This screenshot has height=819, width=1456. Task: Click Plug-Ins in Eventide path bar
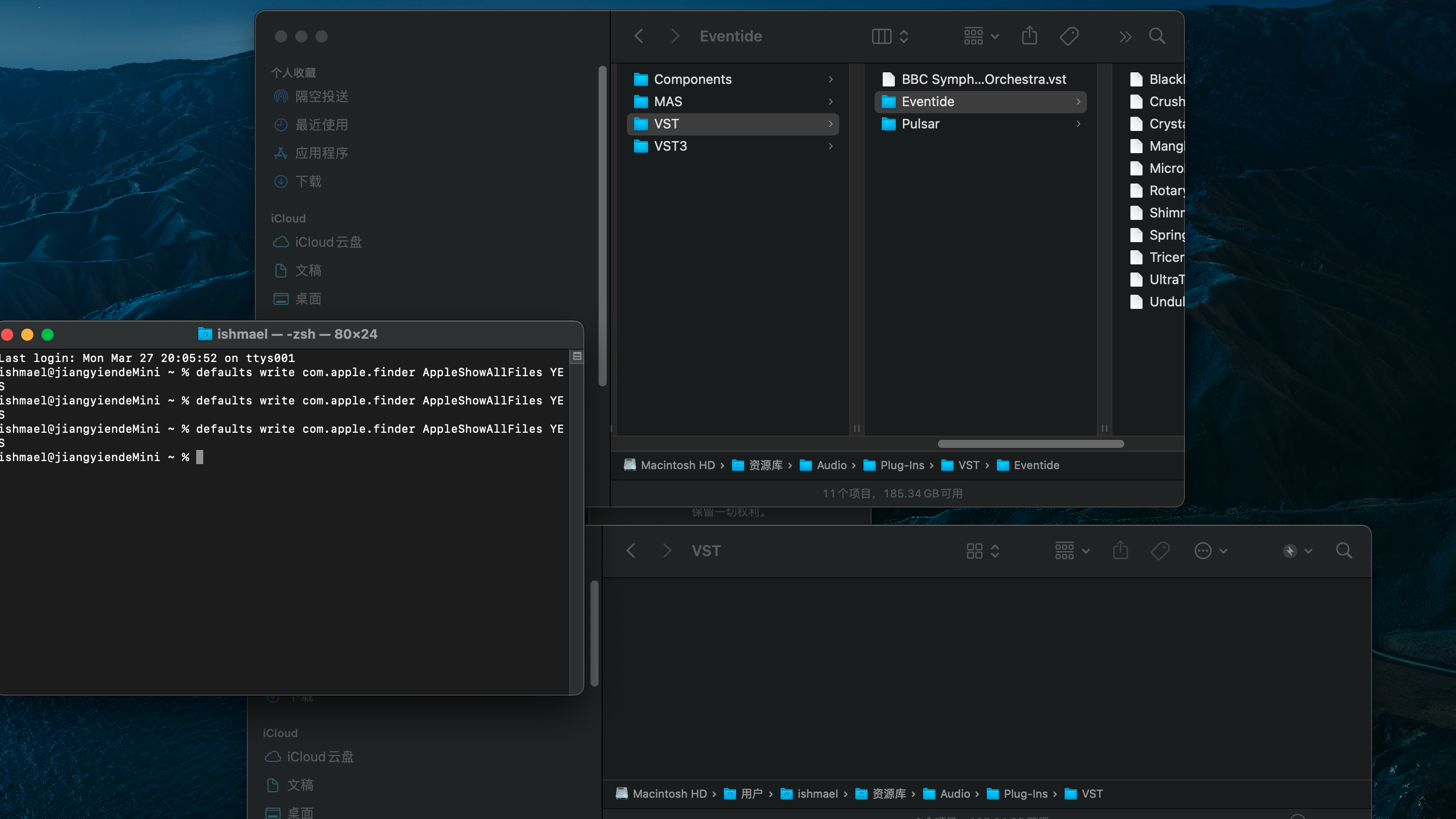(x=901, y=465)
